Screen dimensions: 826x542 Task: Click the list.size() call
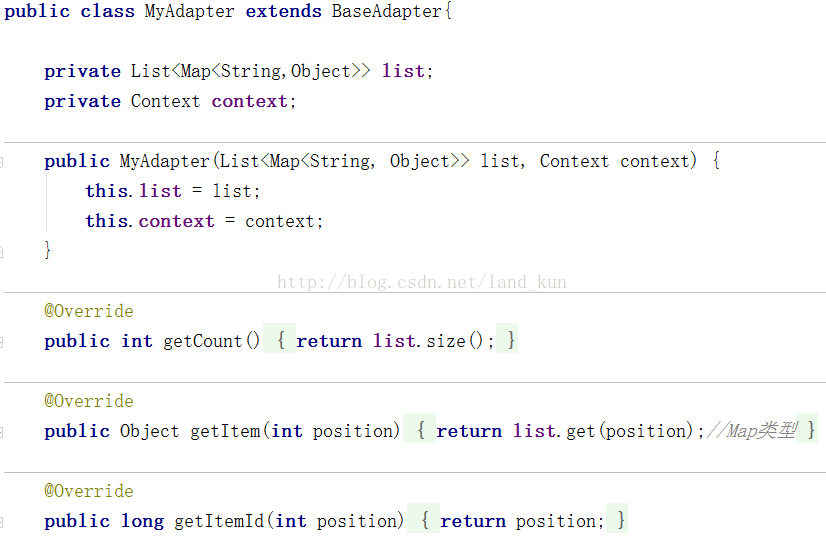point(428,341)
